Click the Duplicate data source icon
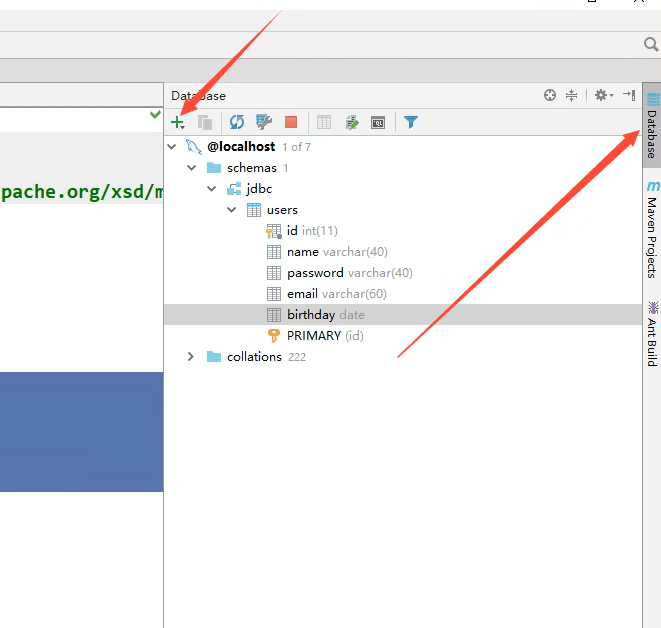661x628 pixels. [x=205, y=122]
